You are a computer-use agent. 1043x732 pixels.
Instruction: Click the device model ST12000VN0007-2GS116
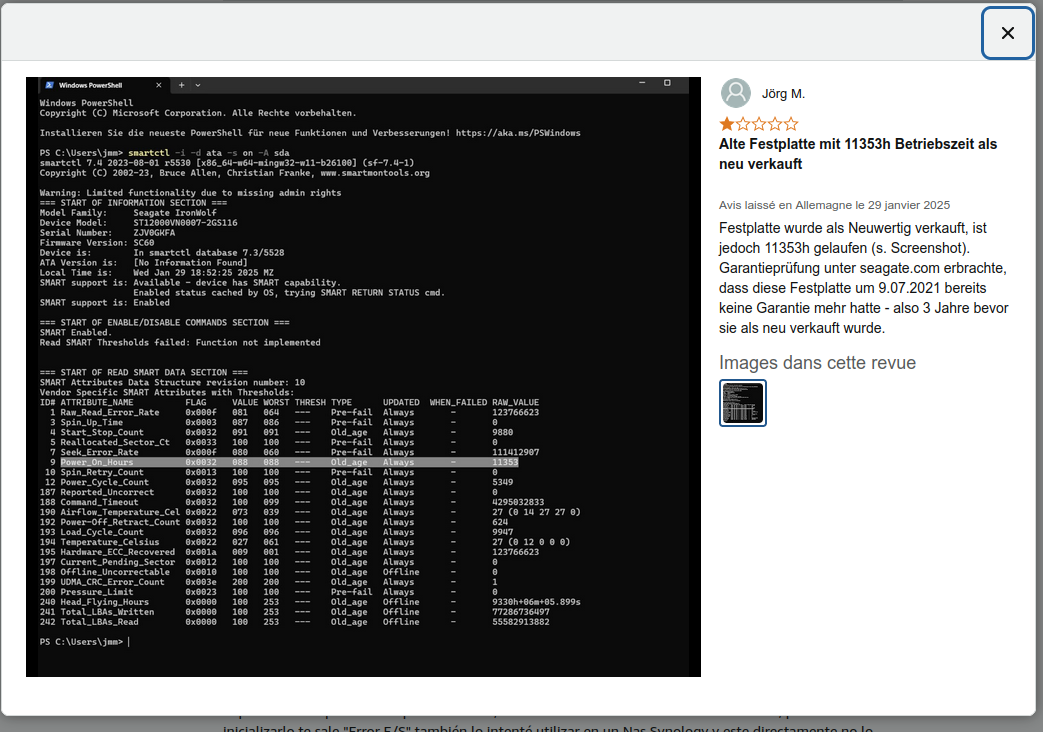click(186, 223)
